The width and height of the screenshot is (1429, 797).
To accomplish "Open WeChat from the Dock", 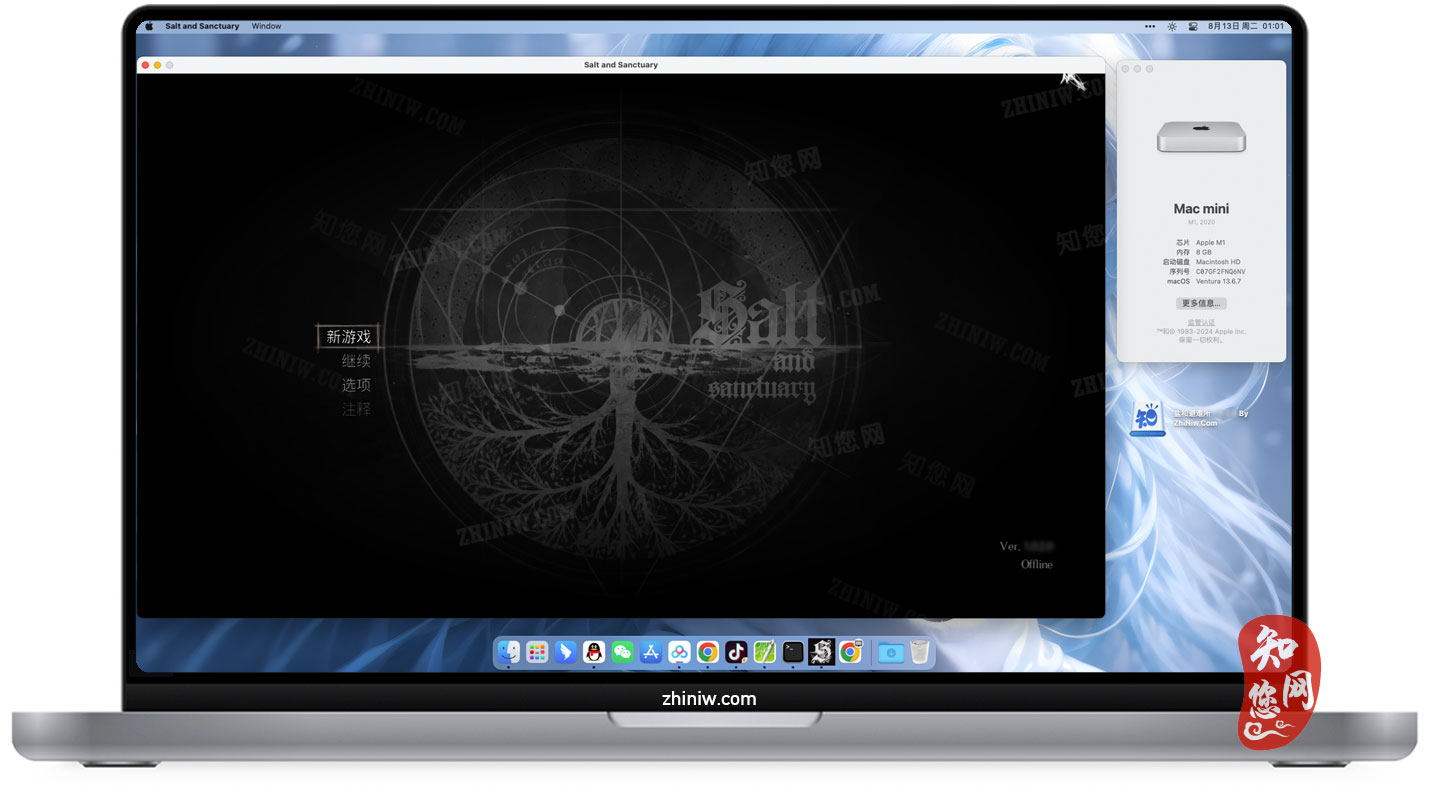I will 622,652.
